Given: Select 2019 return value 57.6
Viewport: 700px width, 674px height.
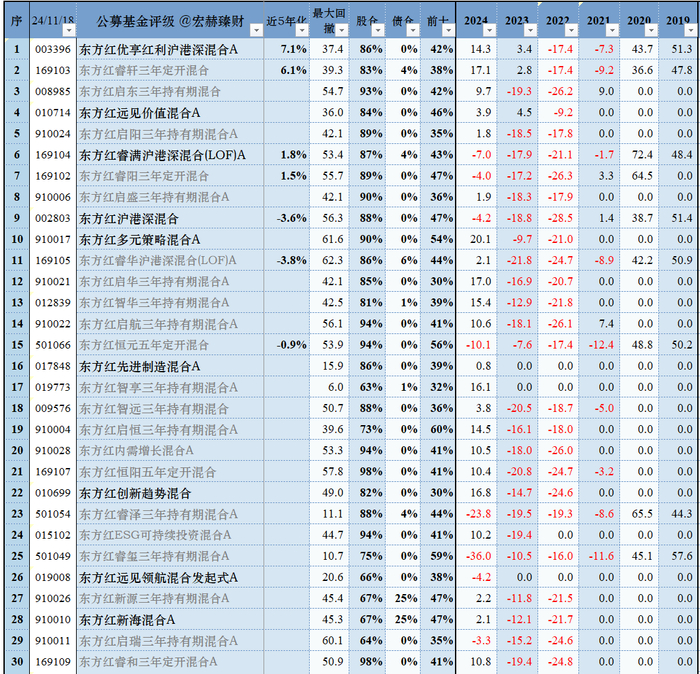Looking at the screenshot, I should pos(682,557).
